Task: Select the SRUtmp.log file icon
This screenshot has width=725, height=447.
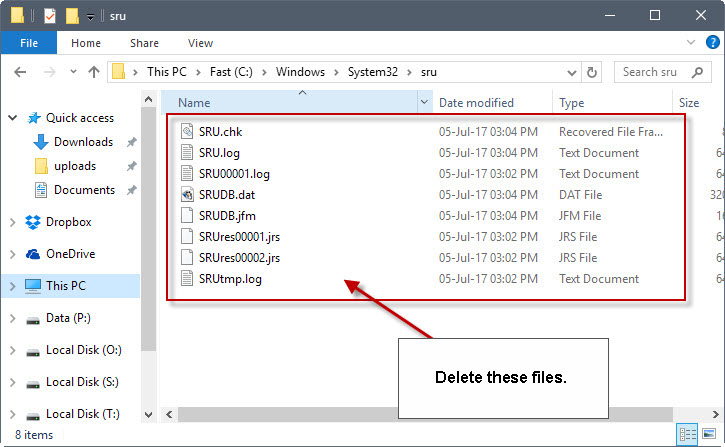Action: click(187, 279)
